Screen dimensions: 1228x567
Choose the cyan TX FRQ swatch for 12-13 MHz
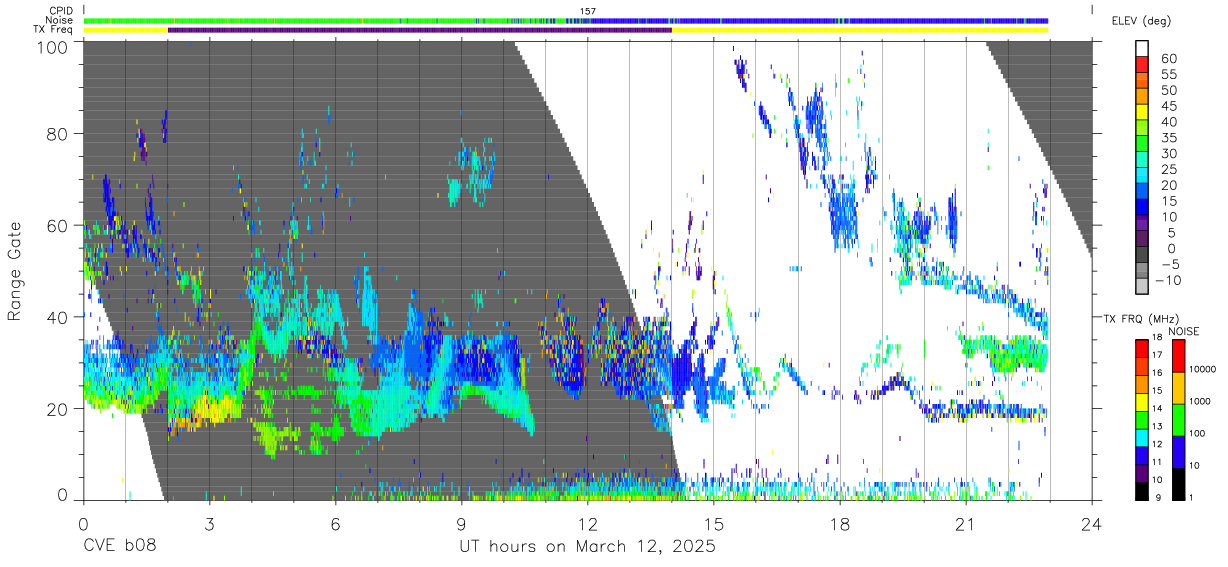tap(1142, 436)
